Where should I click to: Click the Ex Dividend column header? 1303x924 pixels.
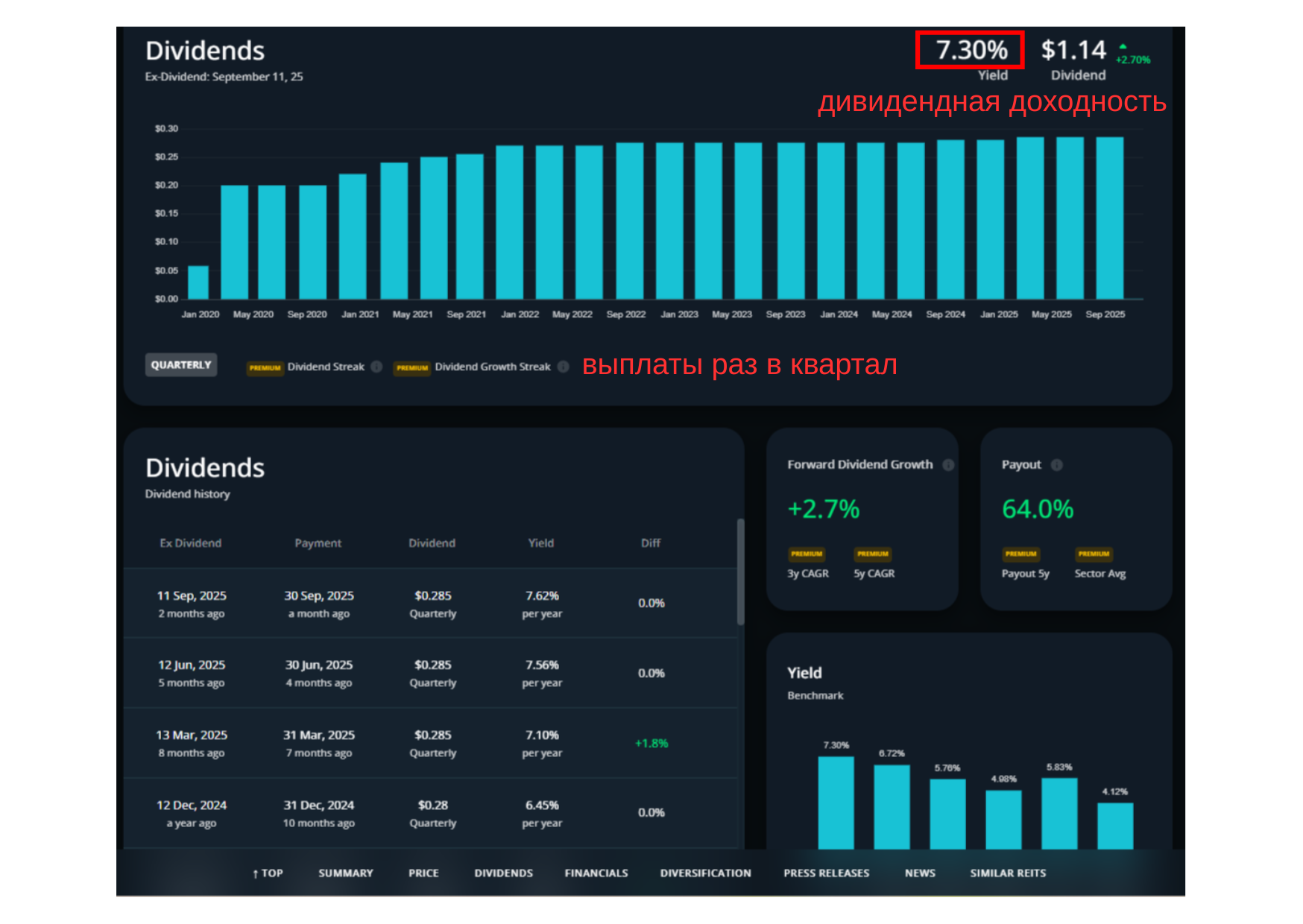point(191,543)
